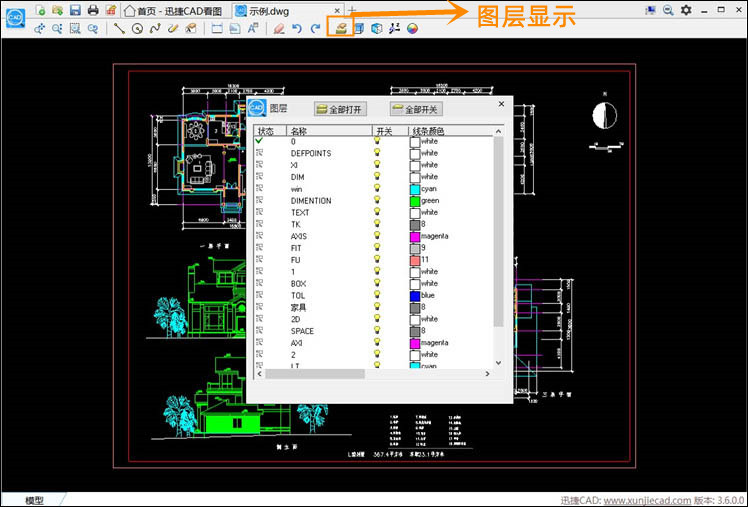Screen dimensions: 748x507
Task: Click the undo arrow icon
Action: coord(297,29)
